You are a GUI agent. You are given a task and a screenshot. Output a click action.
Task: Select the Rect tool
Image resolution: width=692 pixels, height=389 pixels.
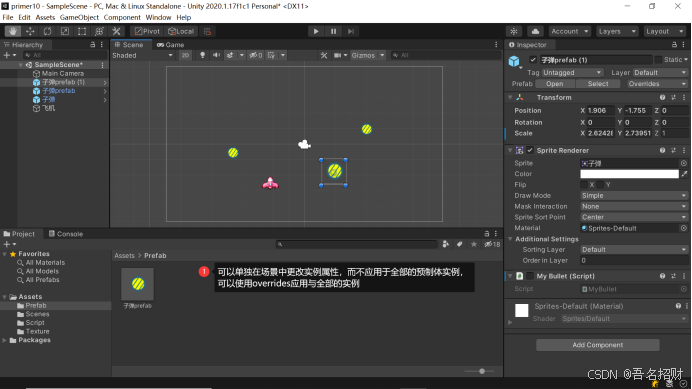[82, 31]
